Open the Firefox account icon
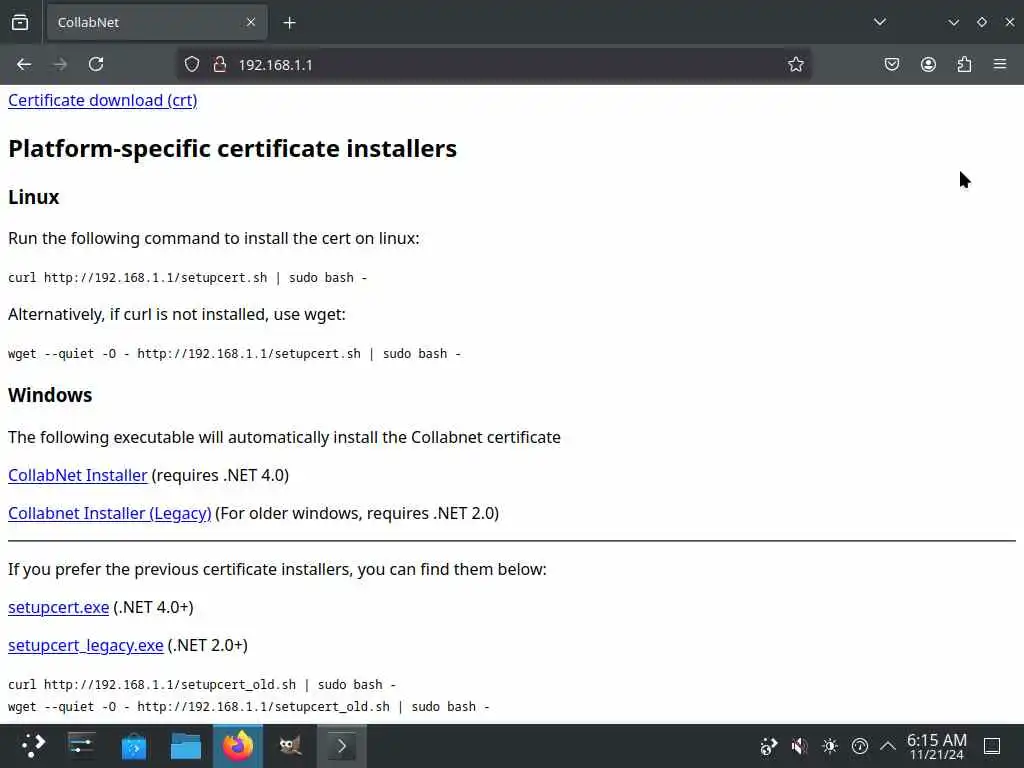The height and width of the screenshot is (768, 1024). pyautogui.click(x=928, y=64)
